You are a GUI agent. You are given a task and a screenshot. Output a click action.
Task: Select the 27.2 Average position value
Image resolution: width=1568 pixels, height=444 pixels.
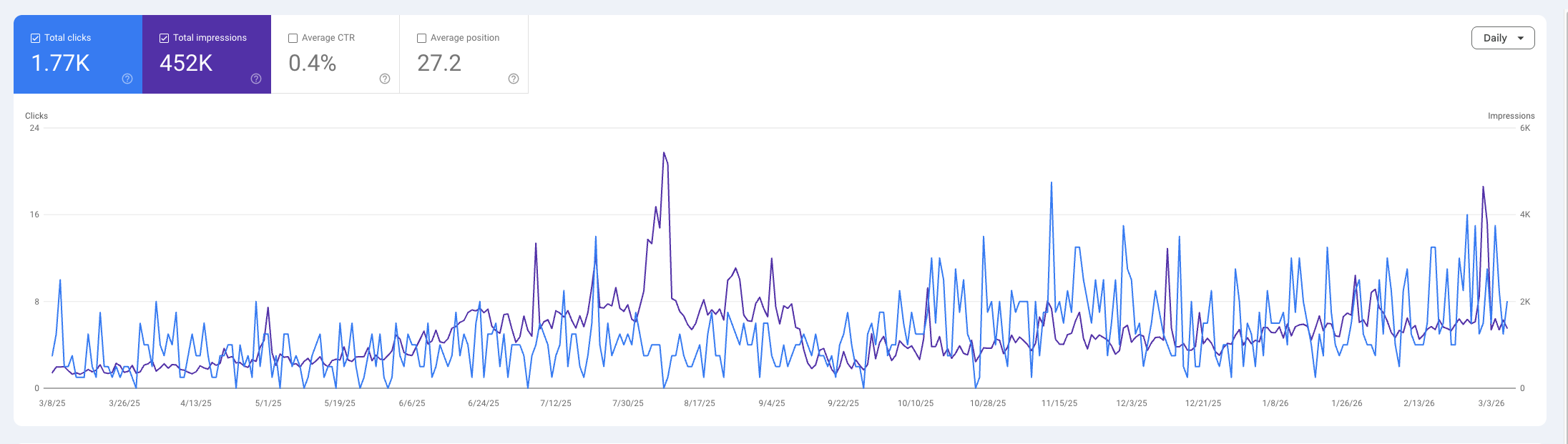439,64
